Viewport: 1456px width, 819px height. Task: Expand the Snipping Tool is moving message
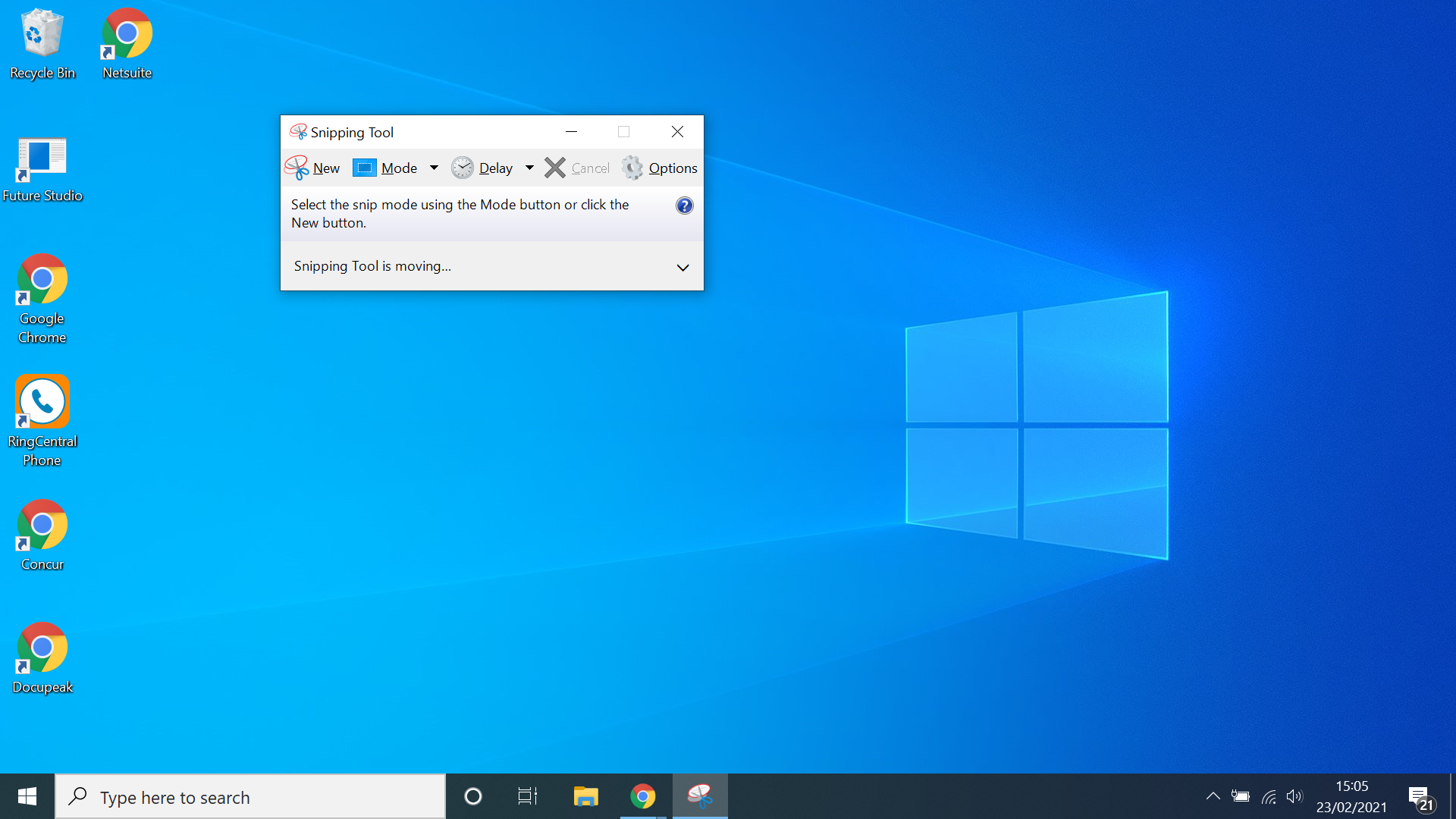[x=682, y=267]
